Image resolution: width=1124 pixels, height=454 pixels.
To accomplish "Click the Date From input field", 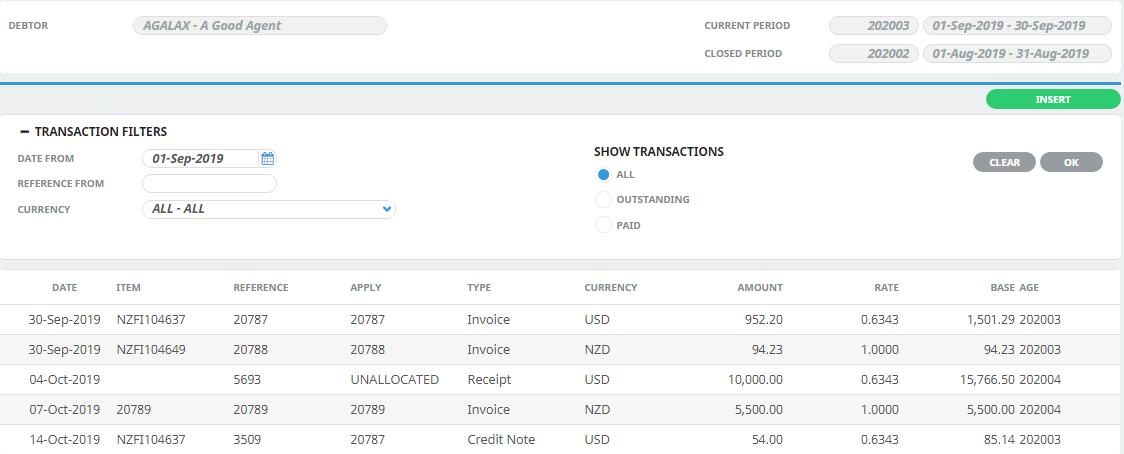I will pos(200,159).
